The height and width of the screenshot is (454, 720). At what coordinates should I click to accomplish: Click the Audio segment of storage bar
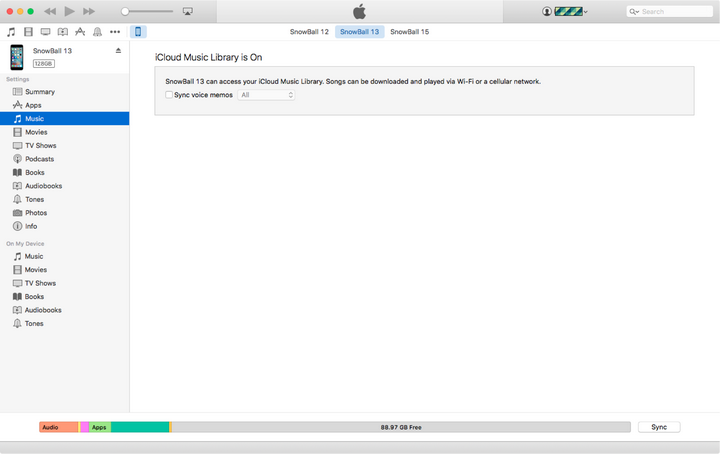point(58,427)
